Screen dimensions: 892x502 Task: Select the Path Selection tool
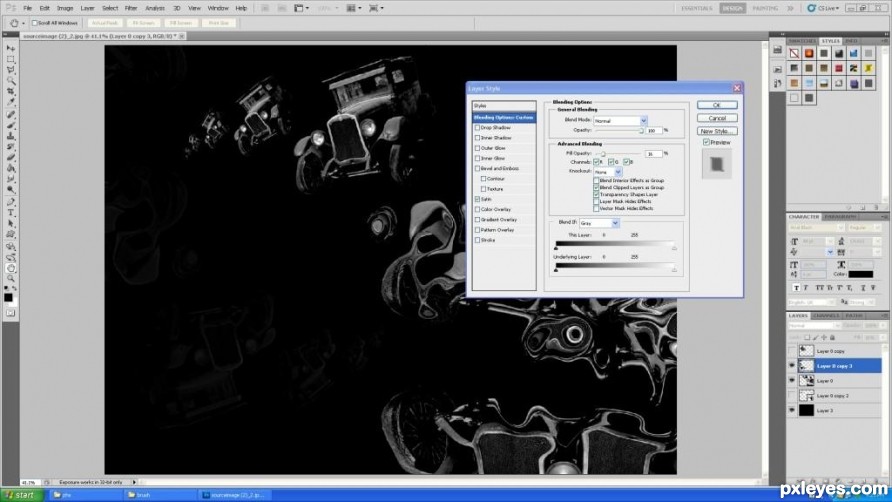[11, 224]
